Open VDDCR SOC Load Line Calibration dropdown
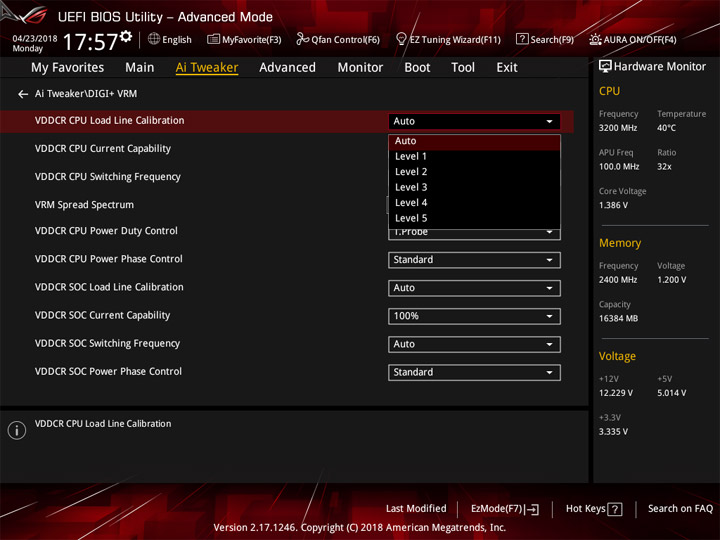The width and height of the screenshot is (720, 540). (474, 288)
